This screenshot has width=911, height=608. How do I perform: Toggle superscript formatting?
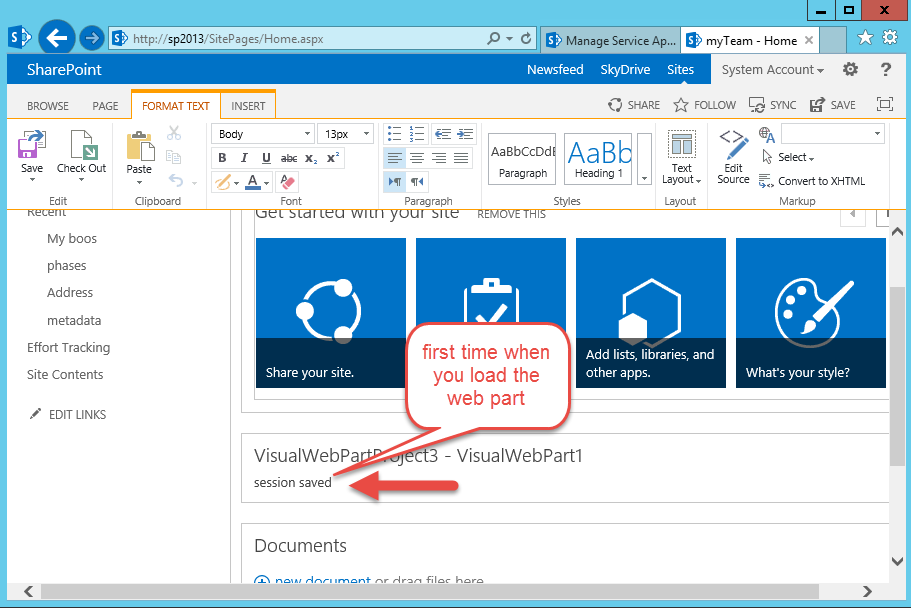pyautogui.click(x=333, y=158)
